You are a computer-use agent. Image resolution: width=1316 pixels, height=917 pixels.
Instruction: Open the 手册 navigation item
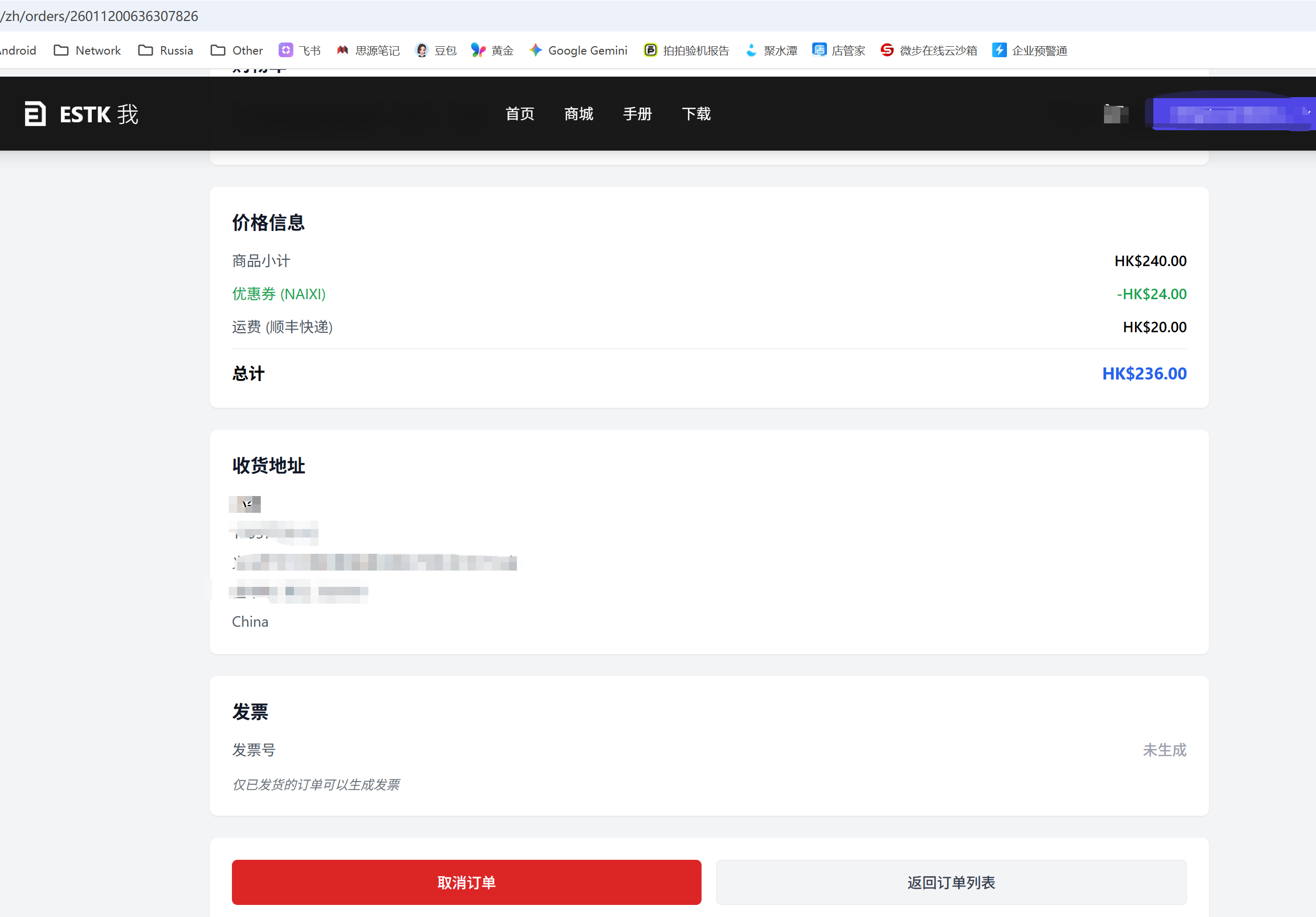coord(638,113)
